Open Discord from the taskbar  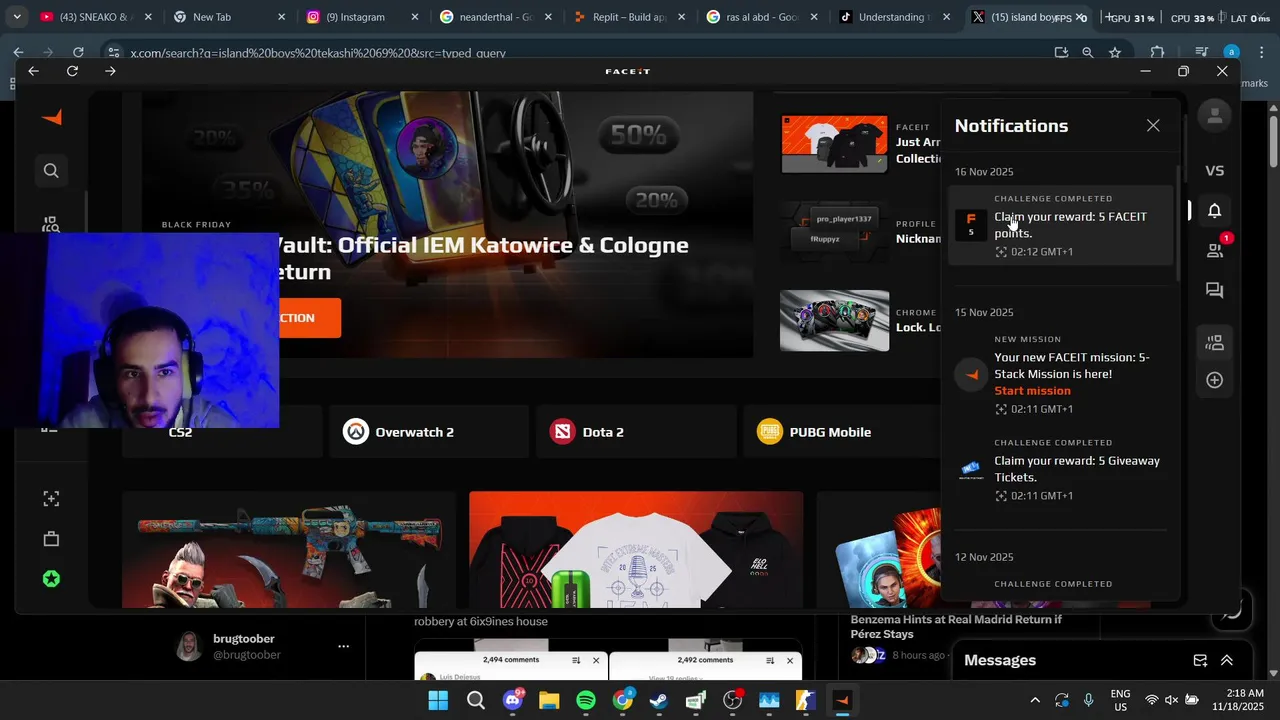point(514,700)
